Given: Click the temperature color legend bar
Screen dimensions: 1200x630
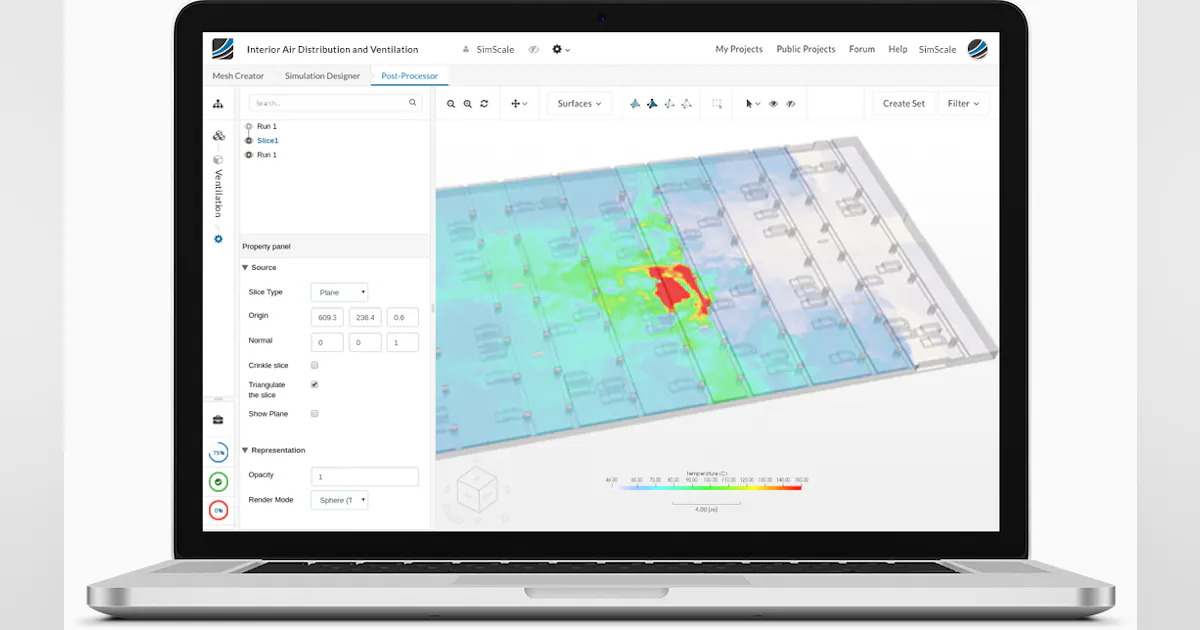Looking at the screenshot, I should [x=710, y=487].
